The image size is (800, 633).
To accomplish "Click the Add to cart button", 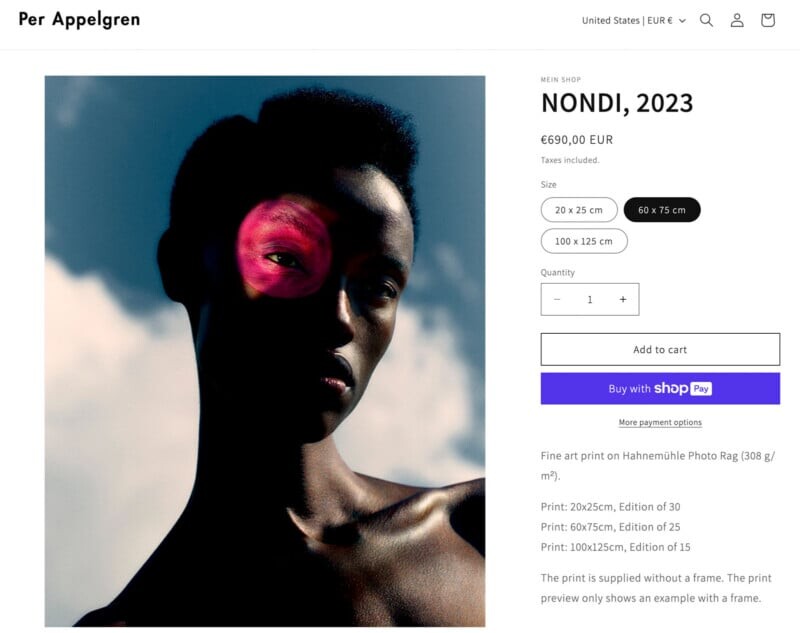I will pyautogui.click(x=660, y=349).
